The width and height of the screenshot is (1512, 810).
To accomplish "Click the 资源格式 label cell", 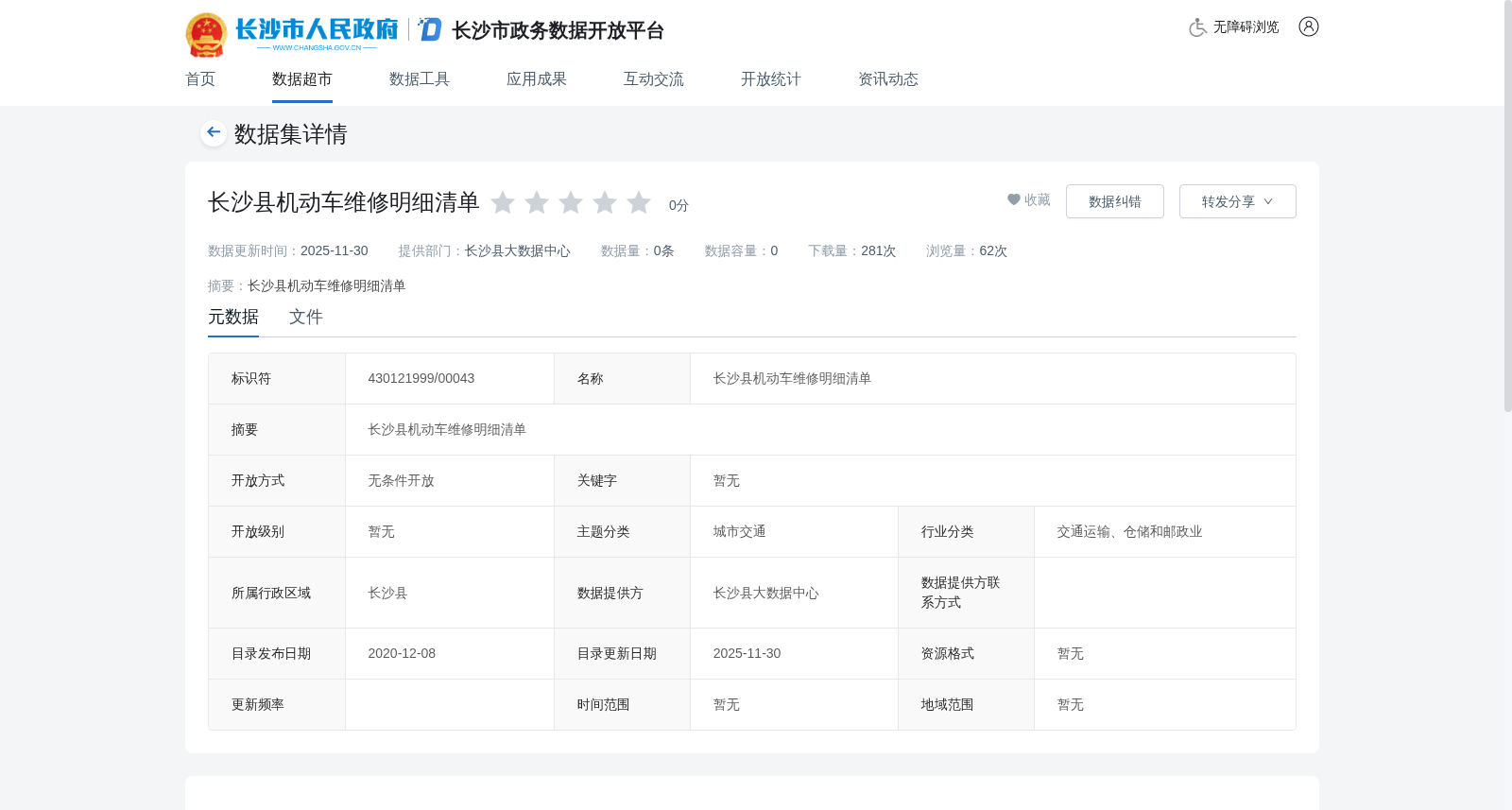I will [x=966, y=653].
